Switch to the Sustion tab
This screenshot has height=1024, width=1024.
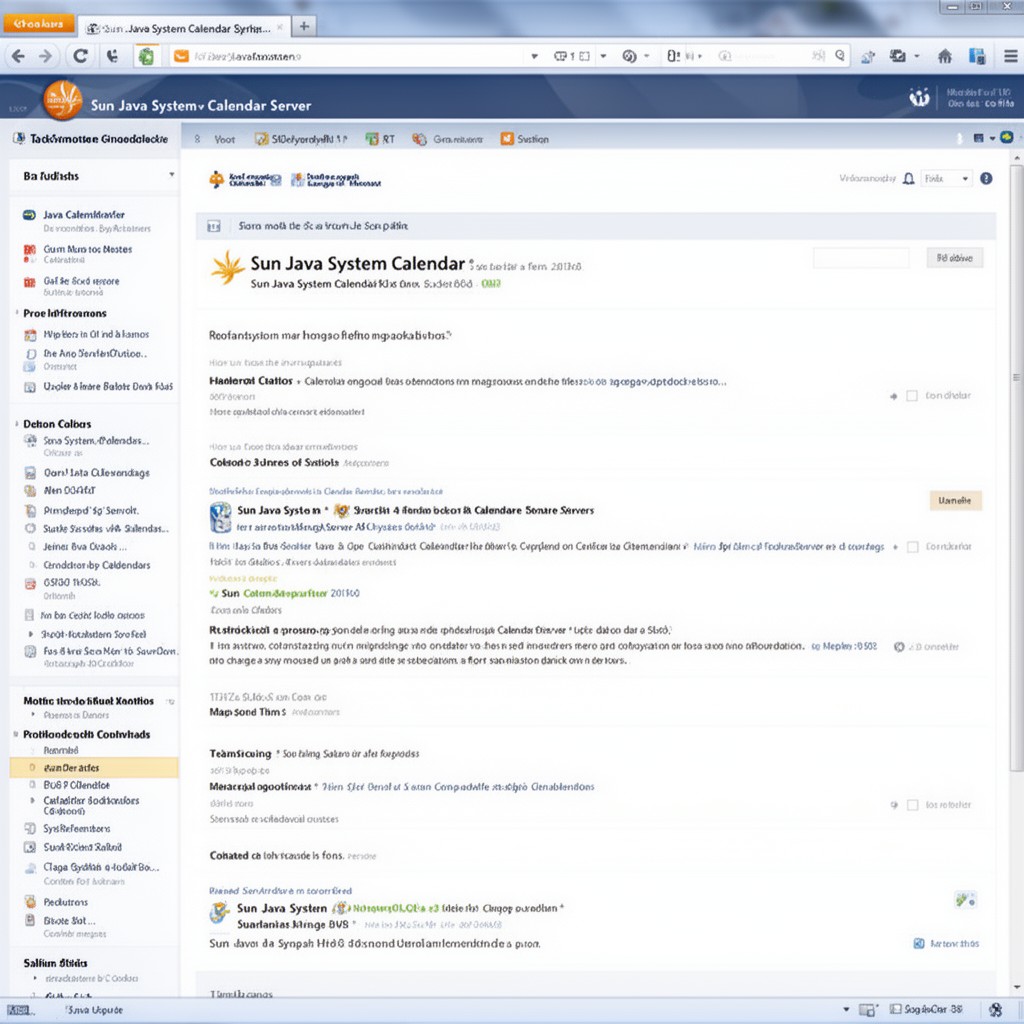point(524,139)
